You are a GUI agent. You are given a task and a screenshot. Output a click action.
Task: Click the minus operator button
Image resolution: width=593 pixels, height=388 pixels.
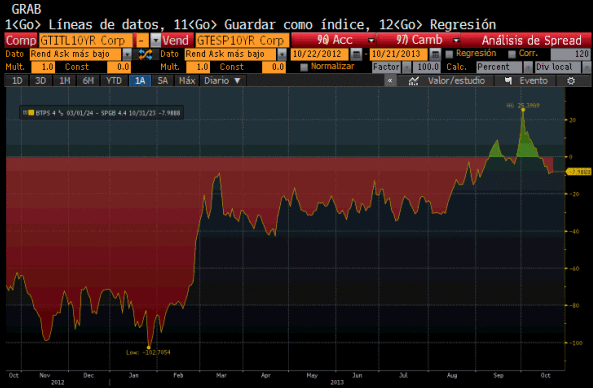click(142, 40)
